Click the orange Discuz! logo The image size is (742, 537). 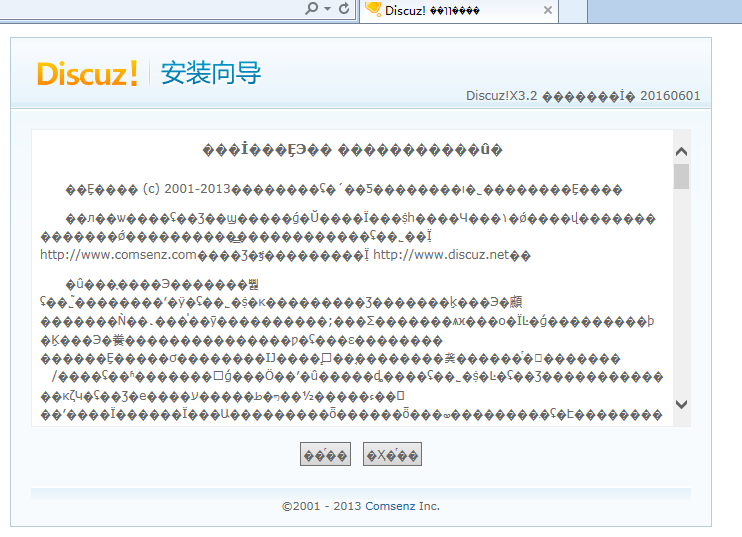88,74
